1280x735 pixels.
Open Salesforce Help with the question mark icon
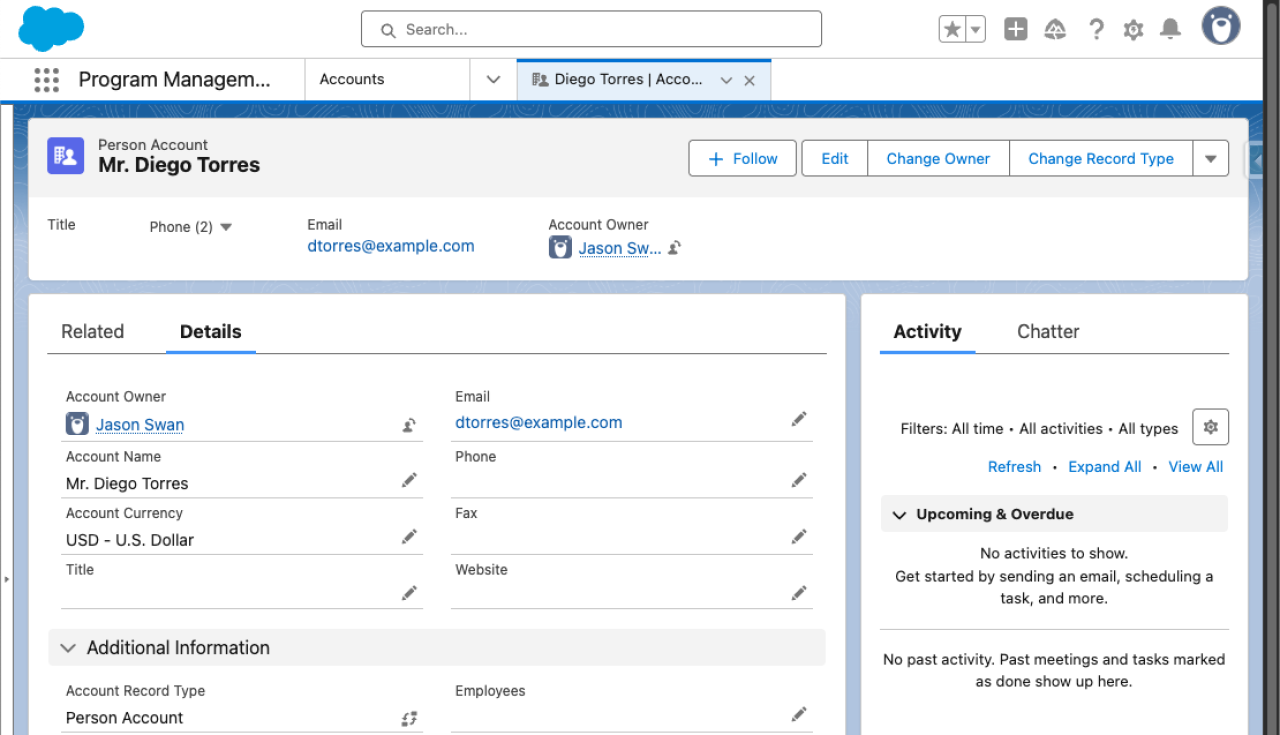[x=1096, y=29]
